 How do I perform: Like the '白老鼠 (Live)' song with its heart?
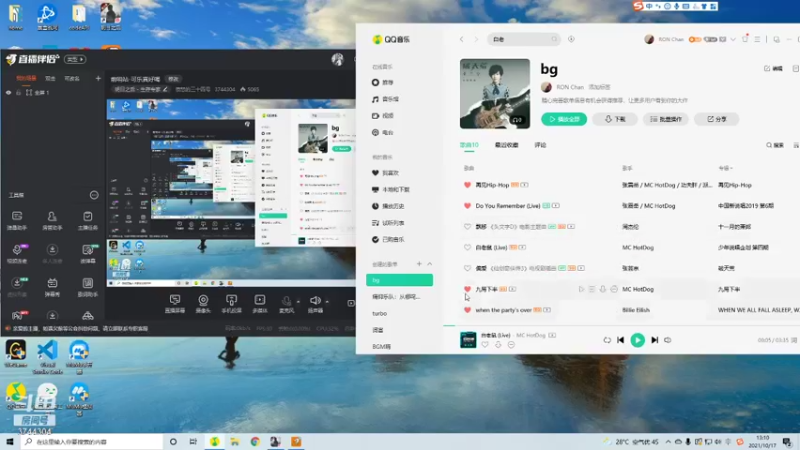click(x=467, y=247)
